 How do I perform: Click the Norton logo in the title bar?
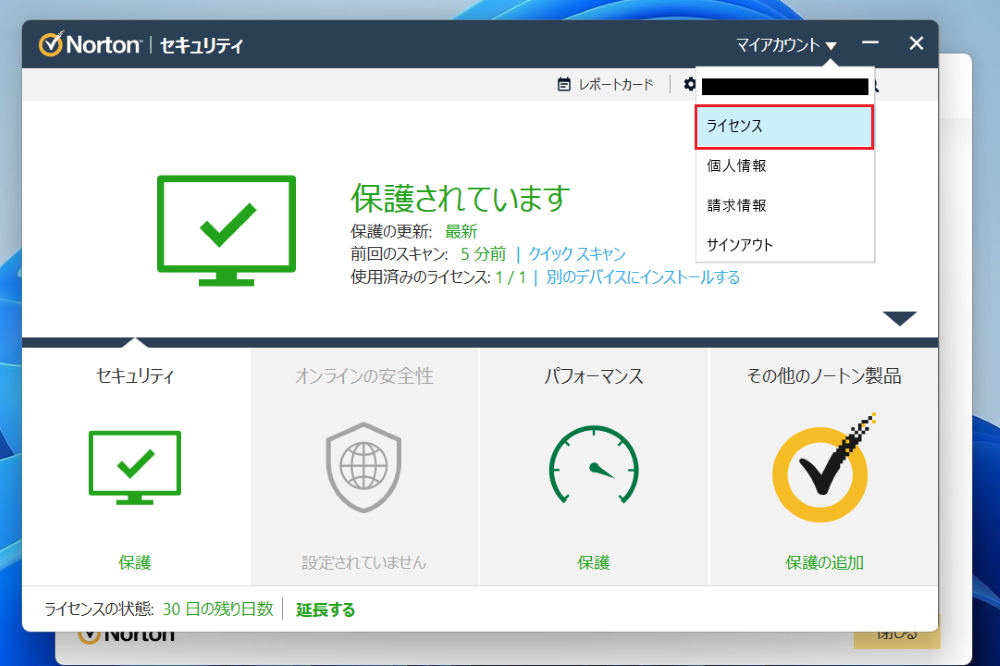(x=90, y=45)
